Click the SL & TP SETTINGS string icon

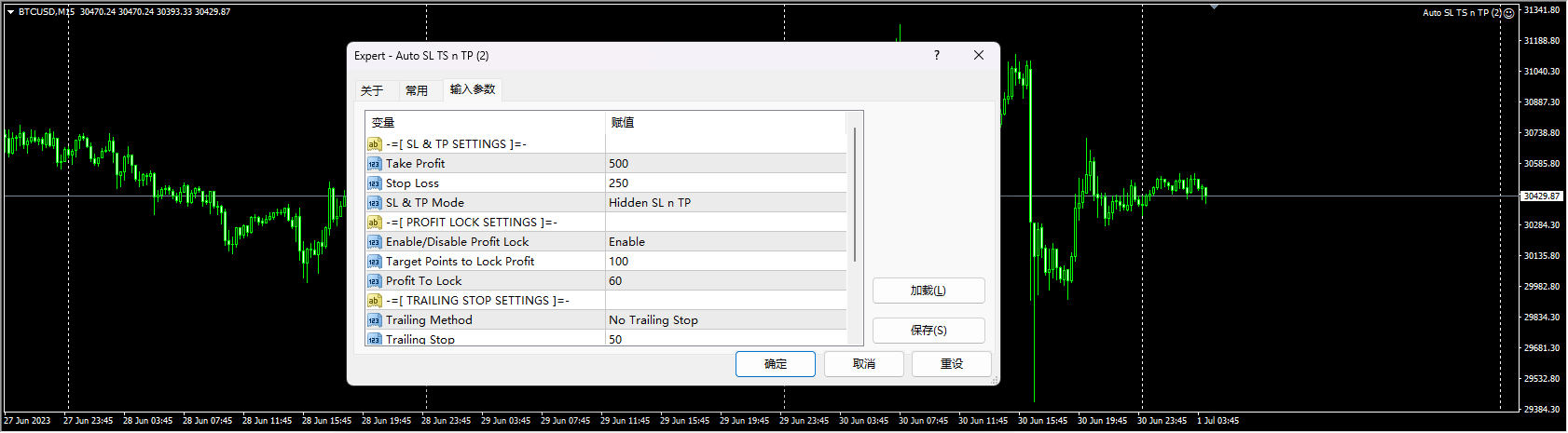click(x=374, y=144)
